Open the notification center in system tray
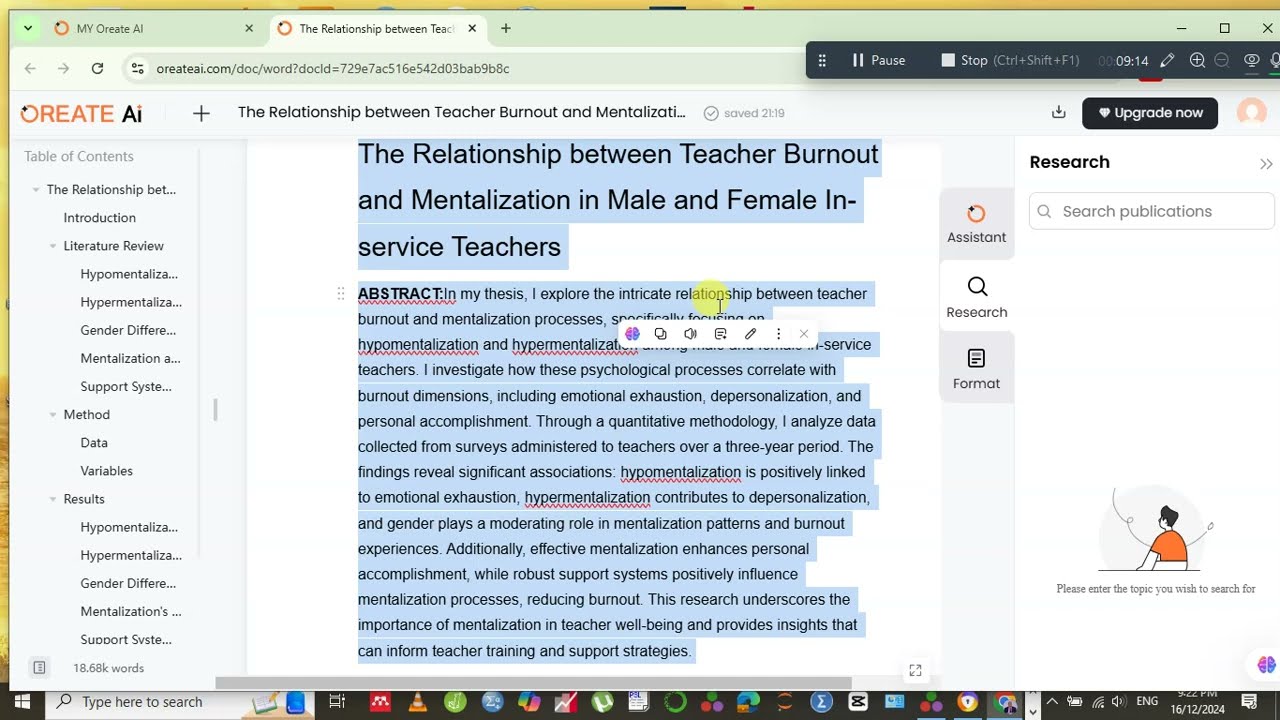The image size is (1280, 720). click(1249, 702)
